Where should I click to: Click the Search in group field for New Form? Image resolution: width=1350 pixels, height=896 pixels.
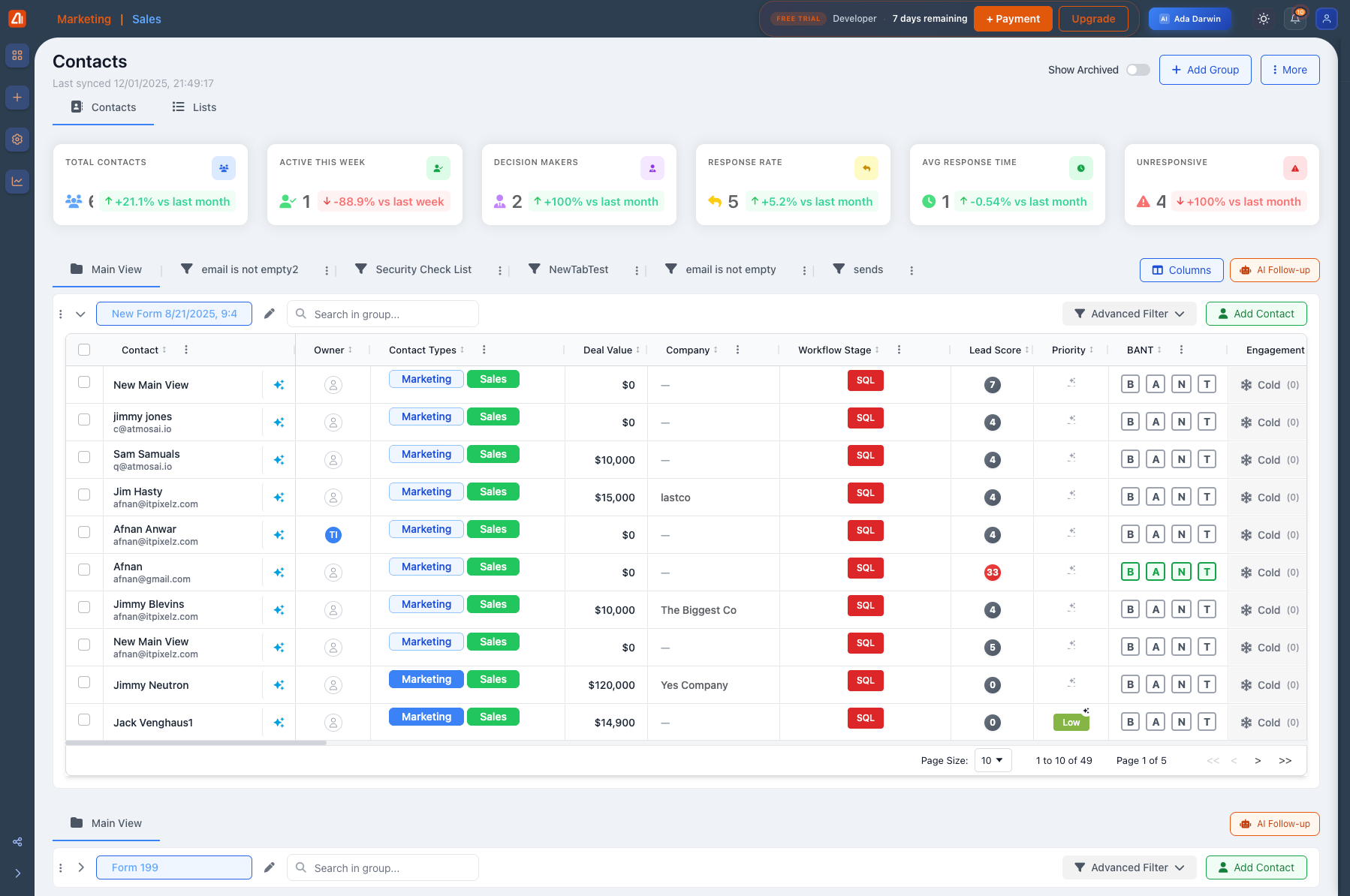click(x=383, y=314)
